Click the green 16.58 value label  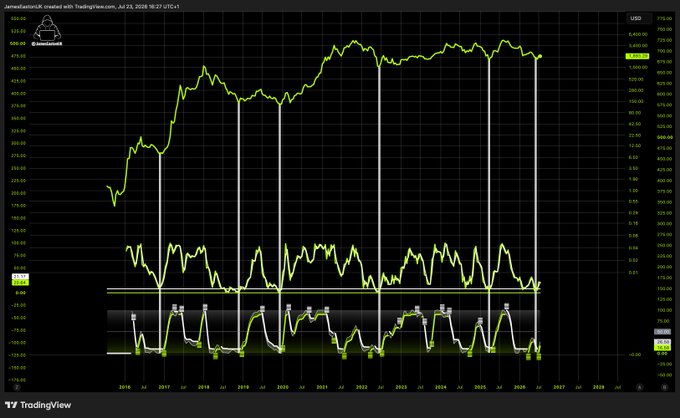662,348
